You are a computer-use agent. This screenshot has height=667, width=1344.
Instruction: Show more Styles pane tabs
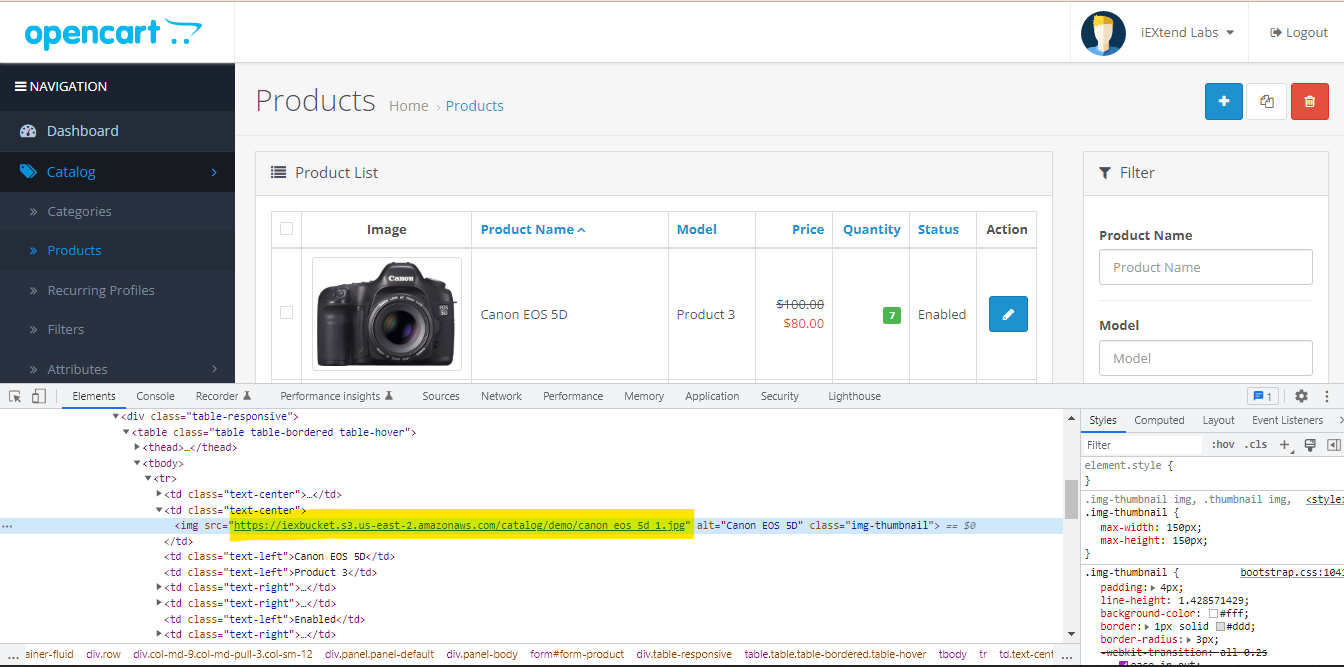point(1339,420)
